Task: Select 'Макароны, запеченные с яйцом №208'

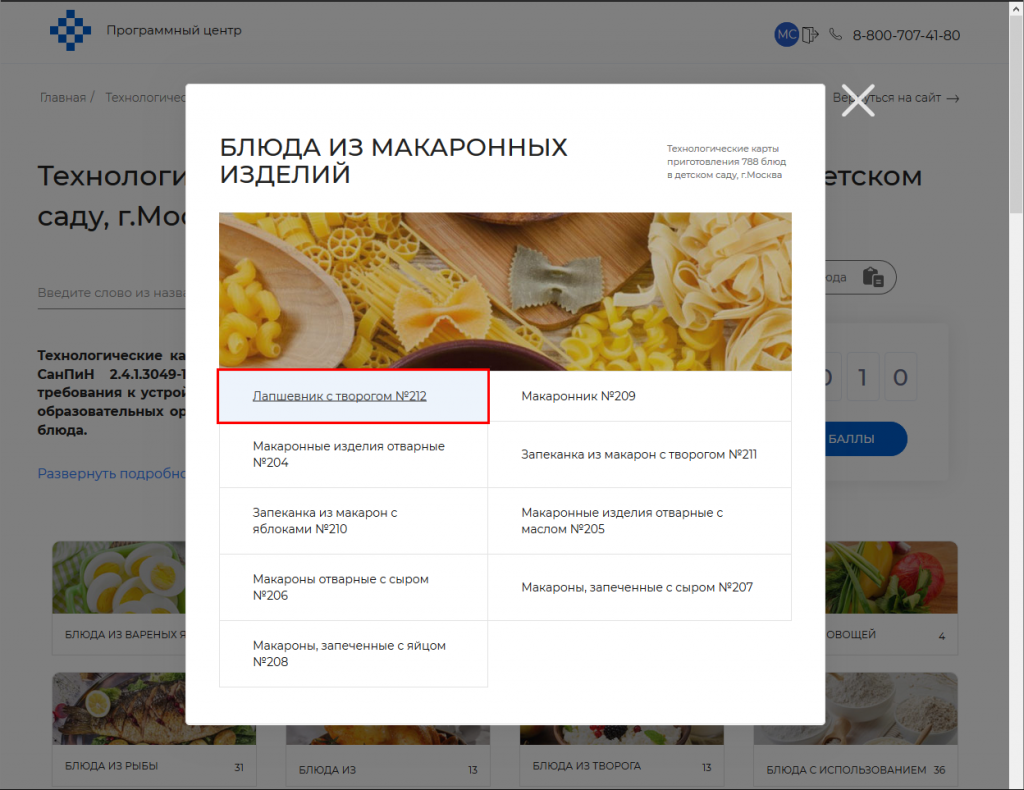Action: [348, 653]
